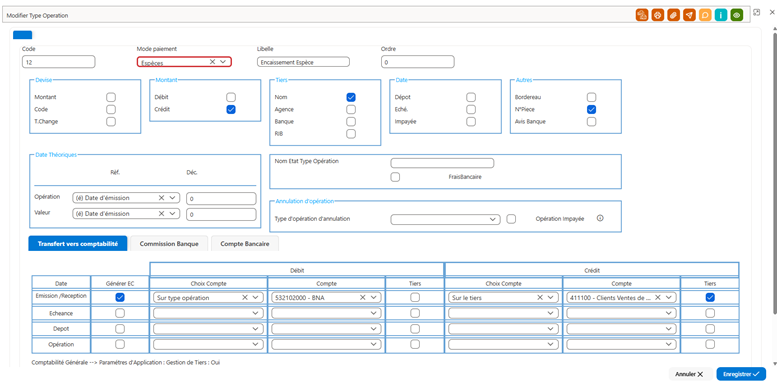
Task: Click the green eye view icon
Action: click(737, 15)
